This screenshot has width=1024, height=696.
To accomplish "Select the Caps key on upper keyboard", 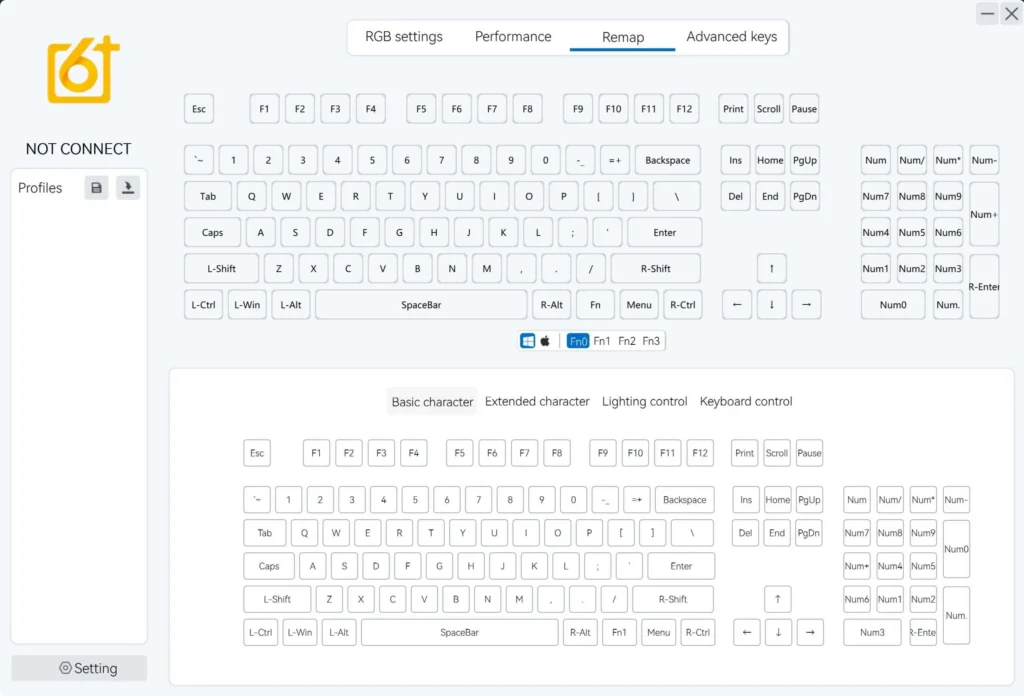I will tap(212, 232).
